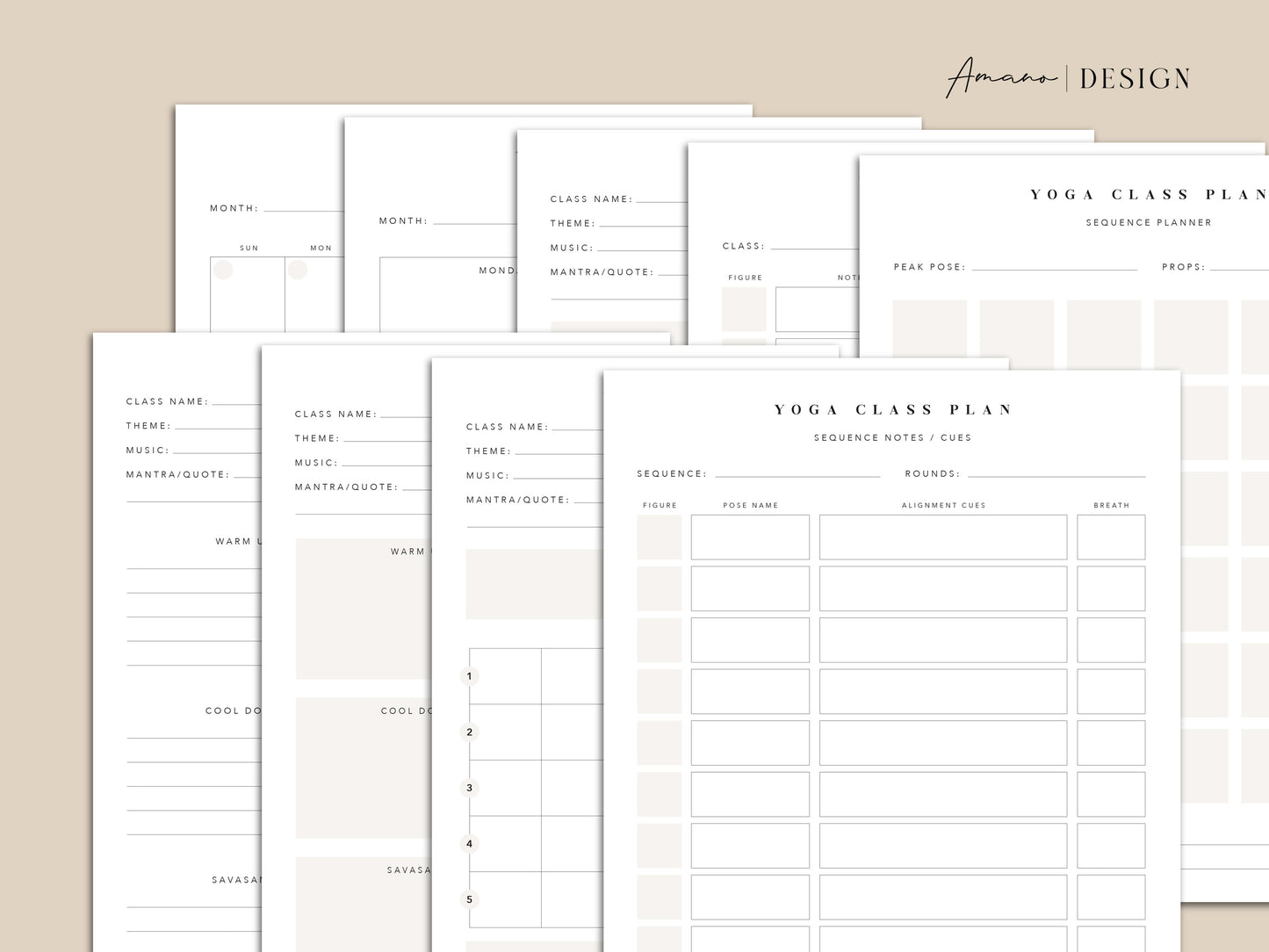Click the number 3 circle marker
The height and width of the screenshot is (952, 1269).
click(469, 788)
